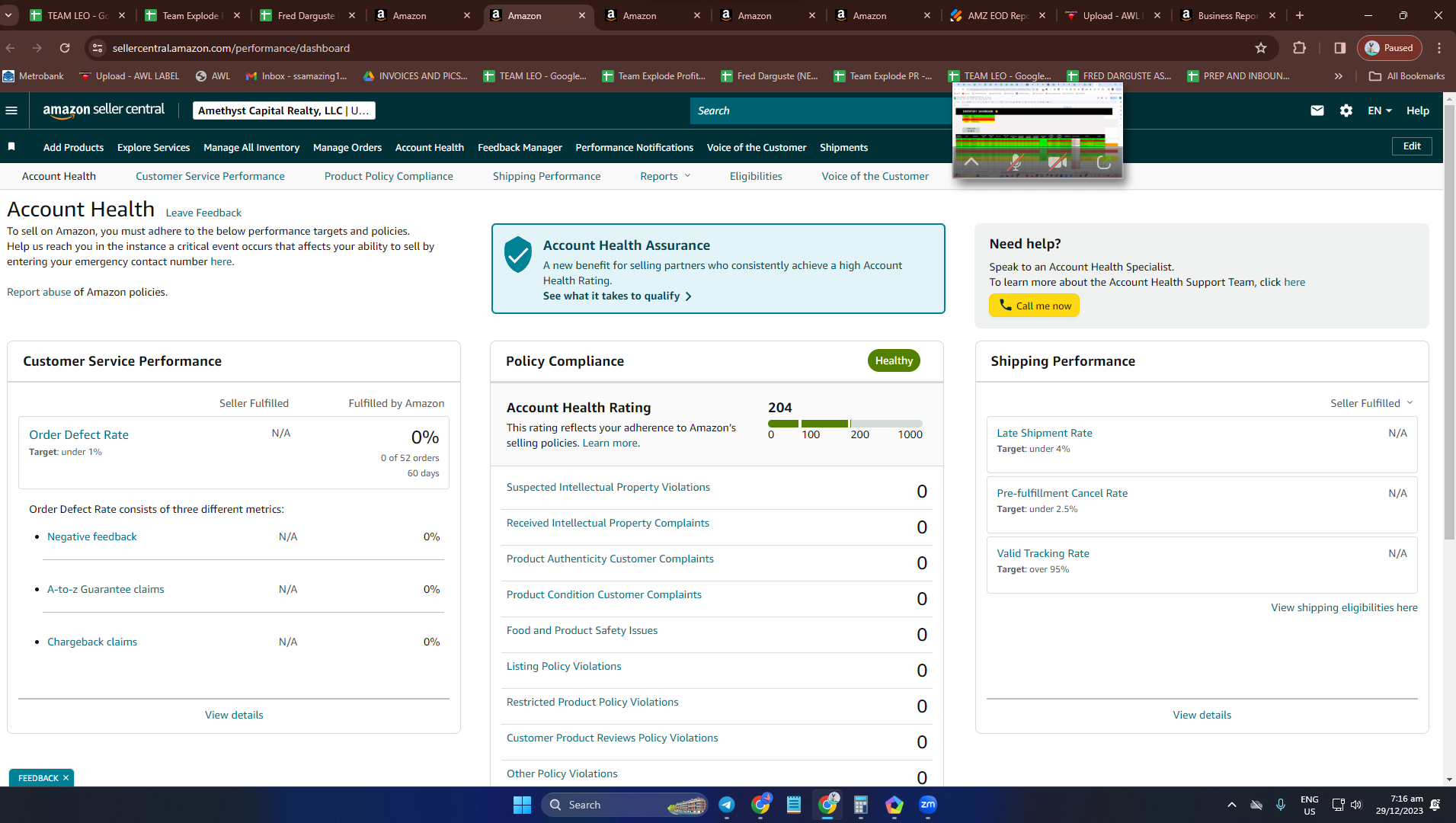Open Performance Notifications
1456x823 pixels.
point(634,147)
